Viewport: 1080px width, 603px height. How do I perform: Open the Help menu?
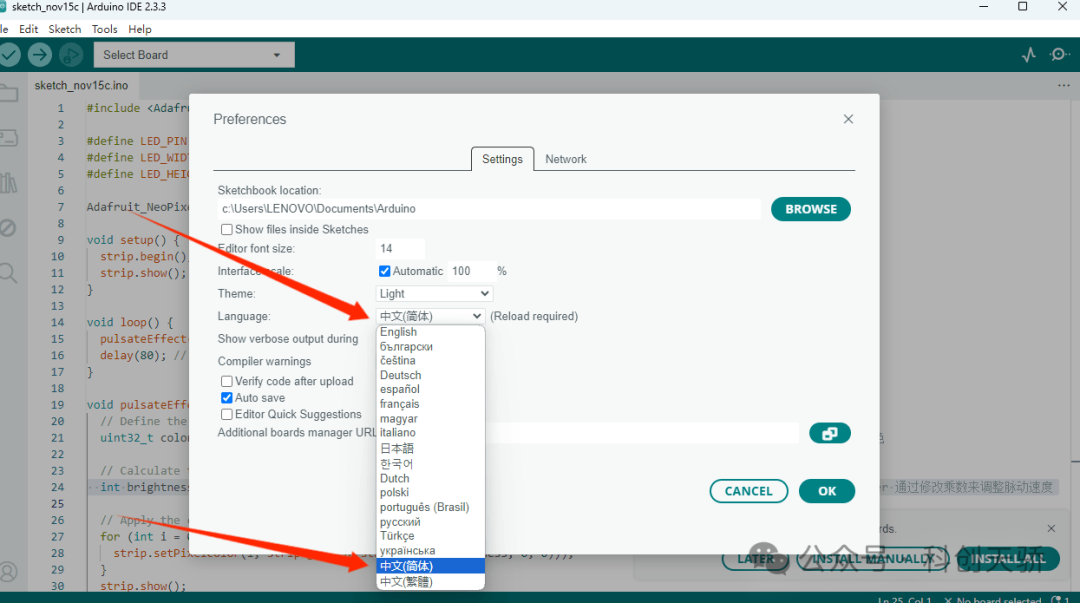pyautogui.click(x=140, y=29)
